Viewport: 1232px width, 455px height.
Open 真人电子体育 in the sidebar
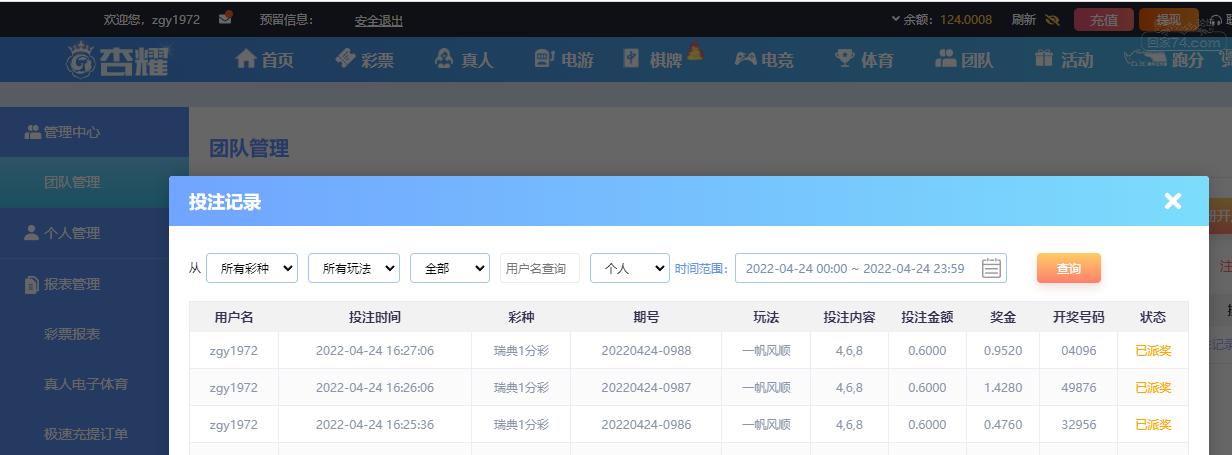tap(86, 384)
